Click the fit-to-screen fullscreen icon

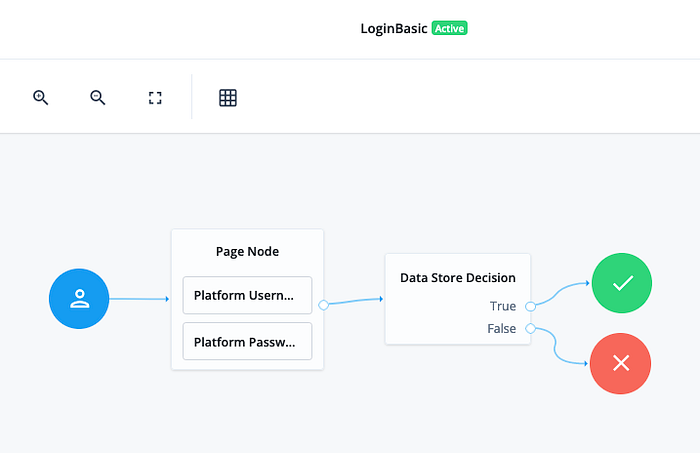pyautogui.click(x=155, y=98)
